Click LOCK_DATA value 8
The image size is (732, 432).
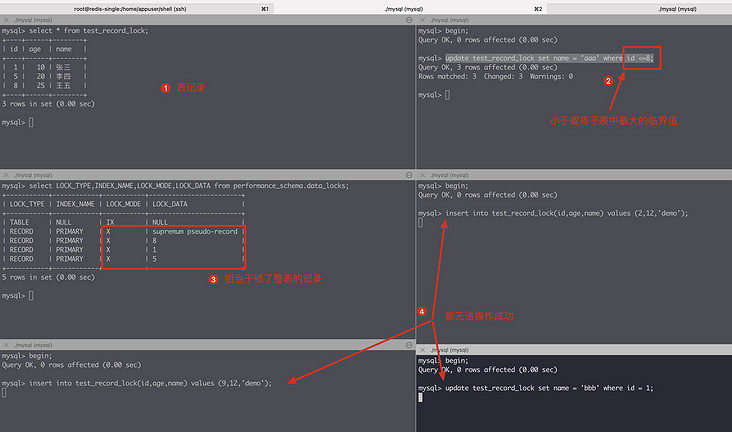[x=155, y=241]
